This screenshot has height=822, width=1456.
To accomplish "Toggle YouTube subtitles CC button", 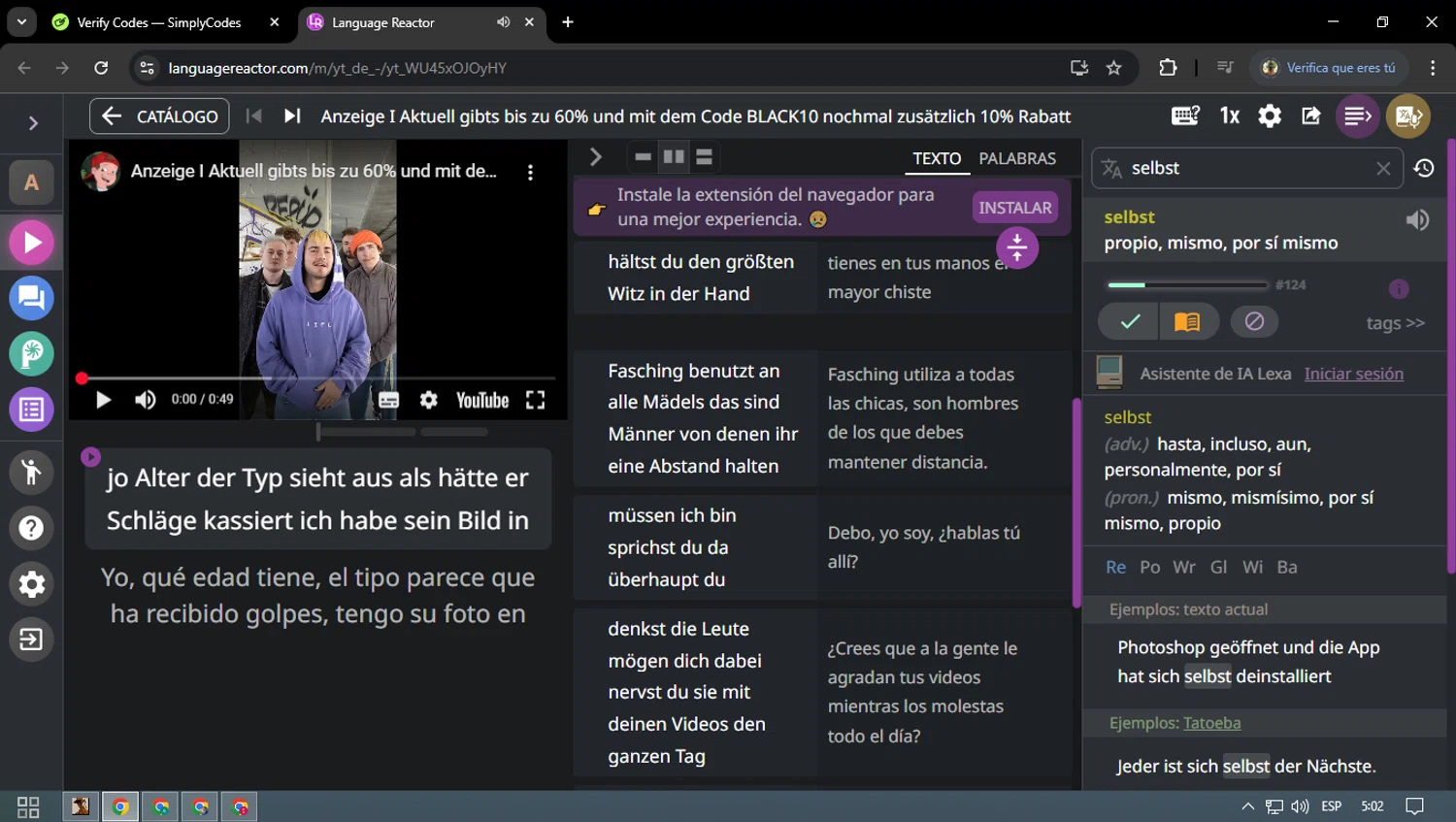I will (388, 400).
